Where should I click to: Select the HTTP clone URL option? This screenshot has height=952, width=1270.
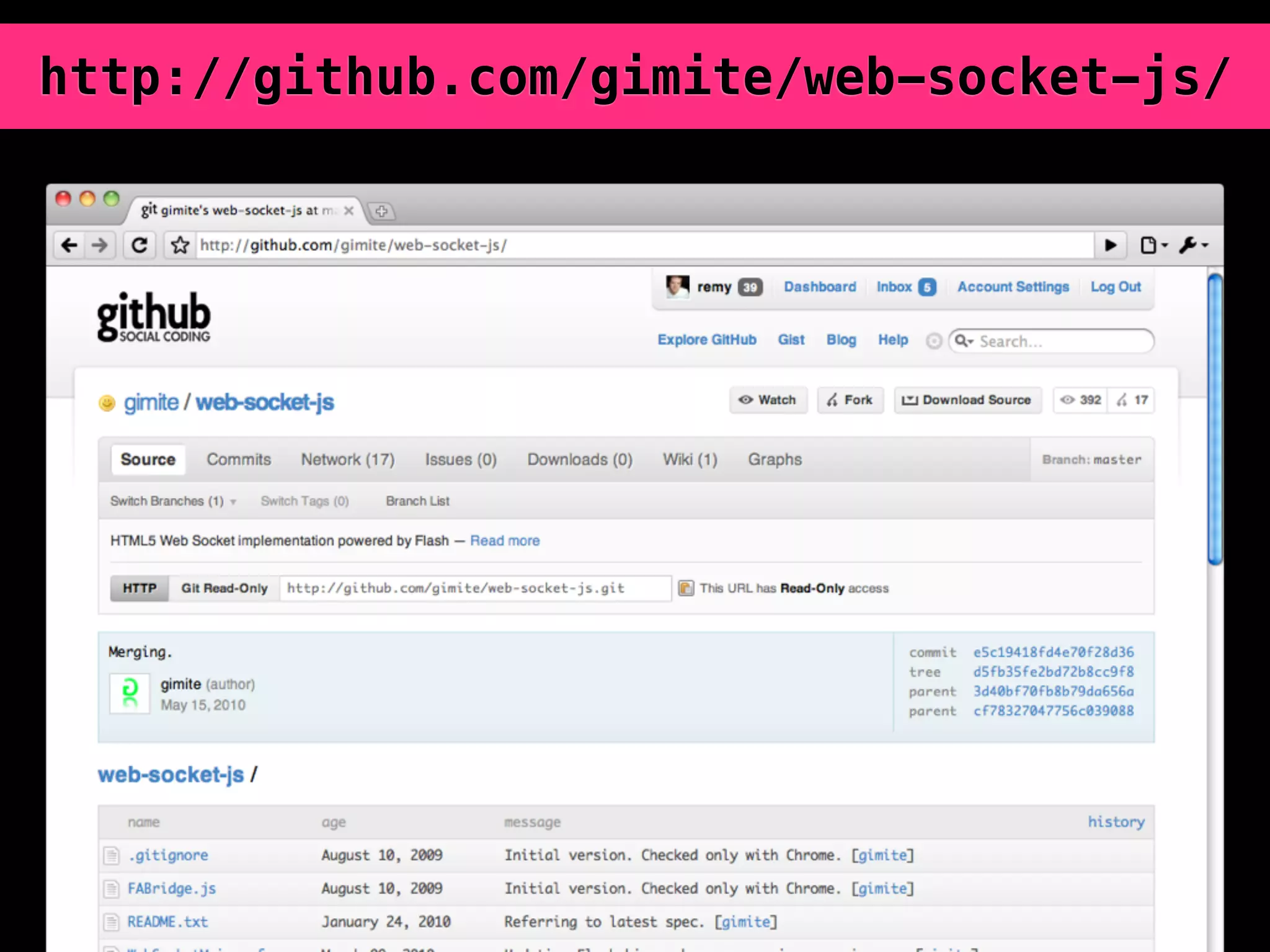[x=140, y=588]
